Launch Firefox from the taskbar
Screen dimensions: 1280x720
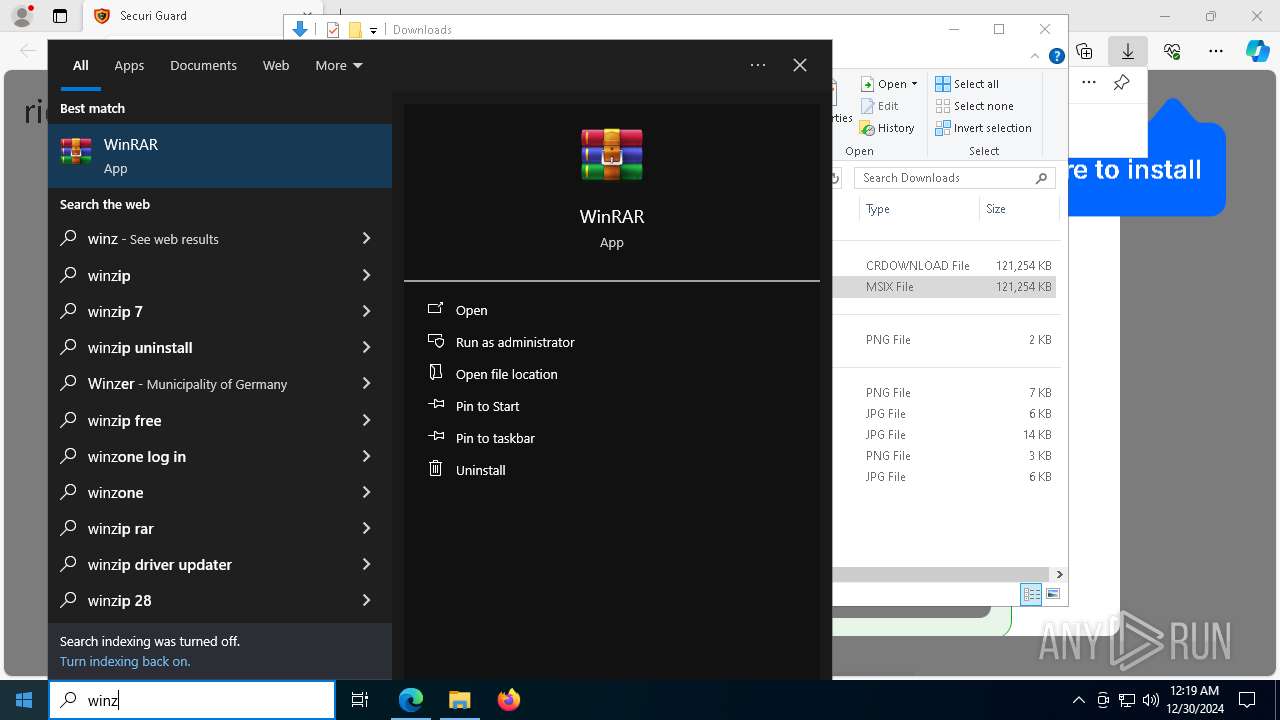(x=508, y=700)
